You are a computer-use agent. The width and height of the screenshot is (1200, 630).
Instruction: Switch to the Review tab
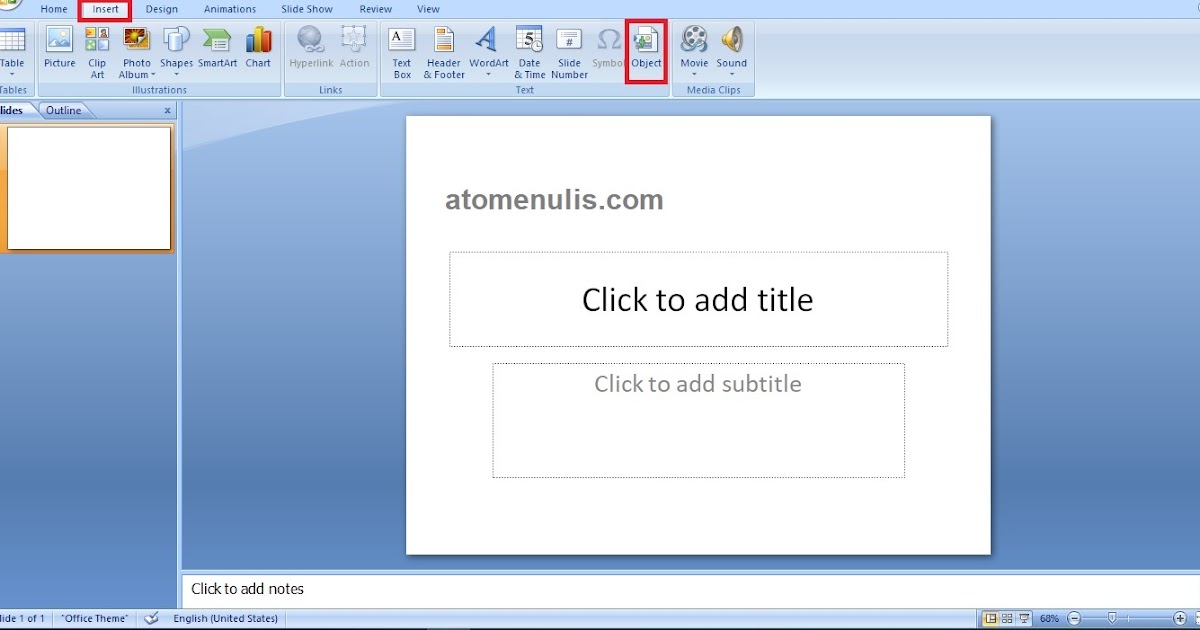click(x=376, y=9)
